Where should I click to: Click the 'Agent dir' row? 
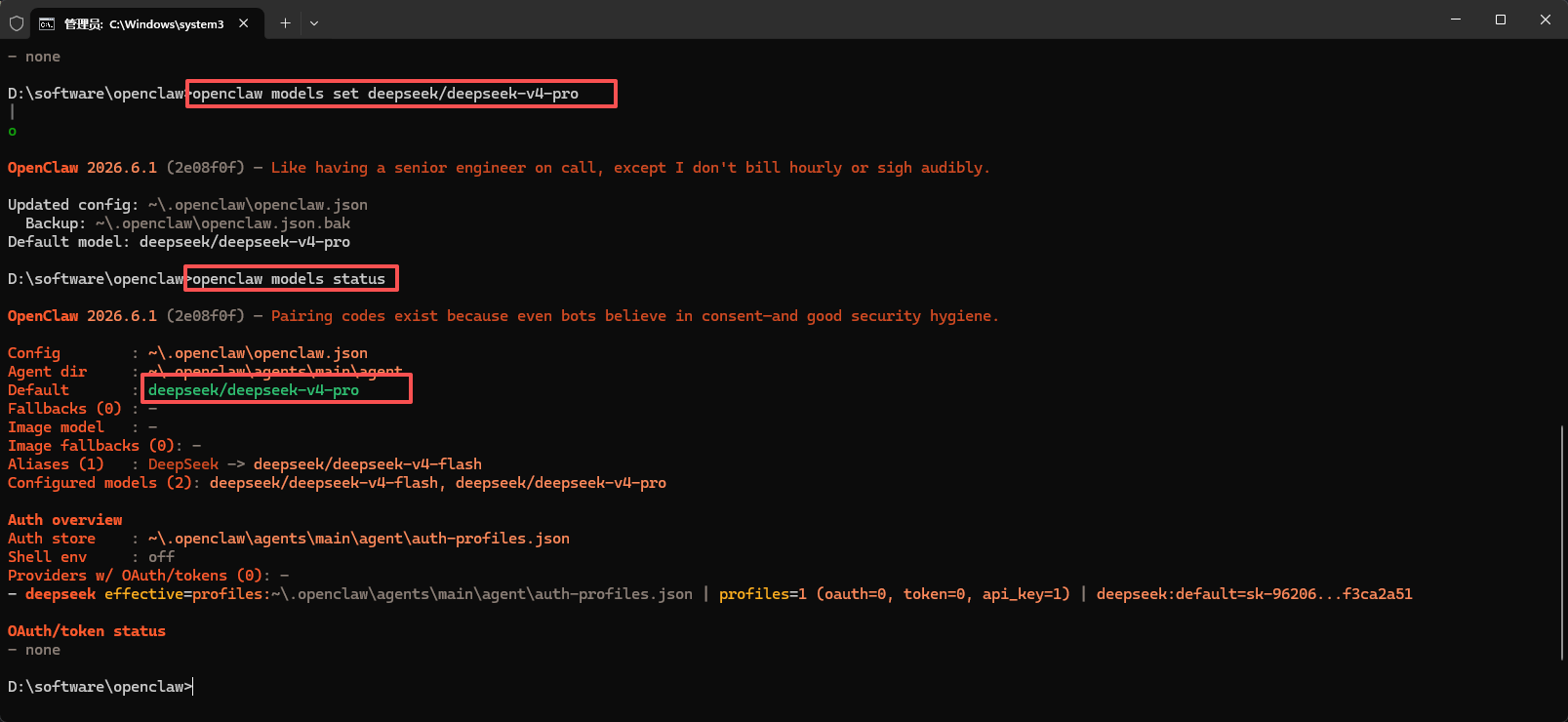[x=205, y=372]
